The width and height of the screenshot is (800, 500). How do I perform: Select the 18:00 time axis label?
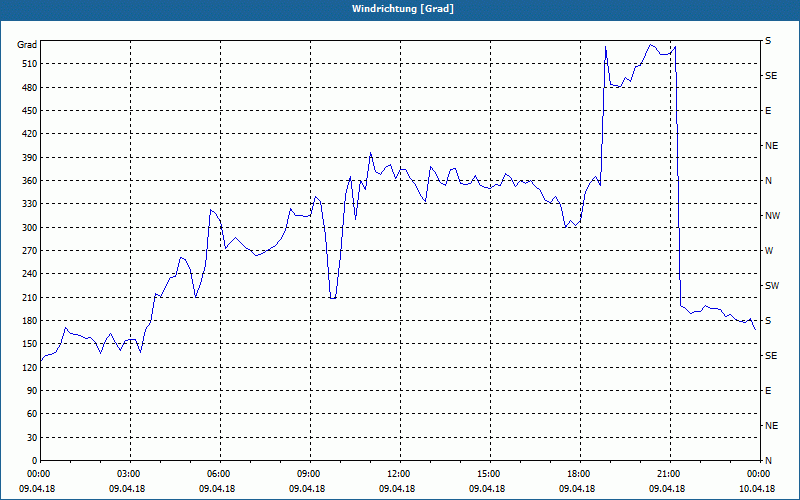pos(580,474)
